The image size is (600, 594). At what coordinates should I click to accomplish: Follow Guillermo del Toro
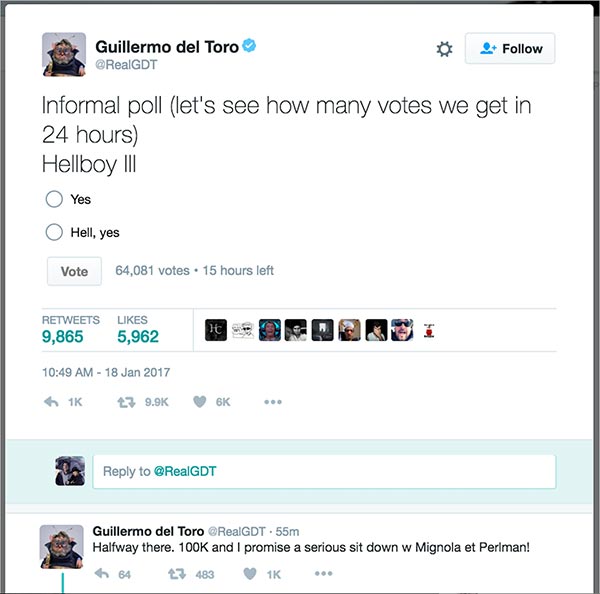pos(510,49)
